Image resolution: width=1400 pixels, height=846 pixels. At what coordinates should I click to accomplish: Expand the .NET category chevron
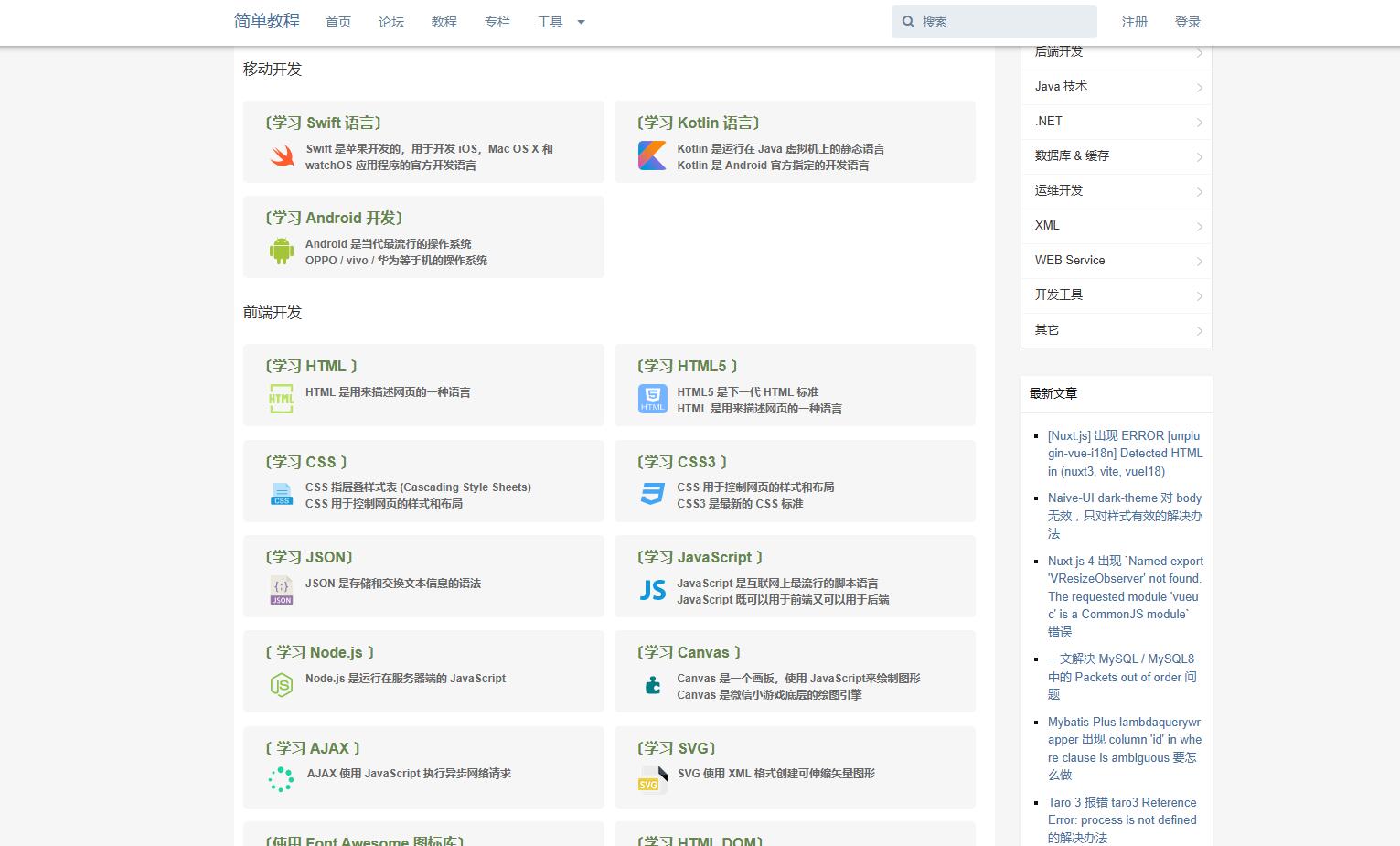pos(1199,123)
